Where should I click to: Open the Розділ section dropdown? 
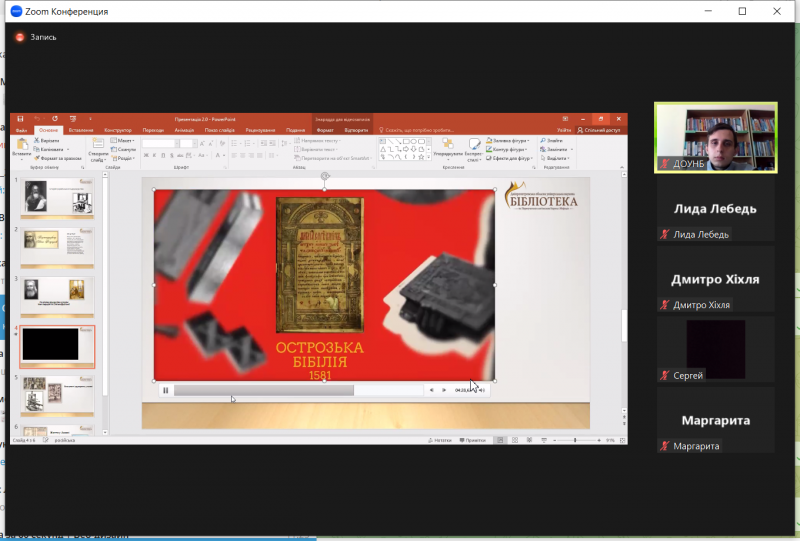coord(122,158)
